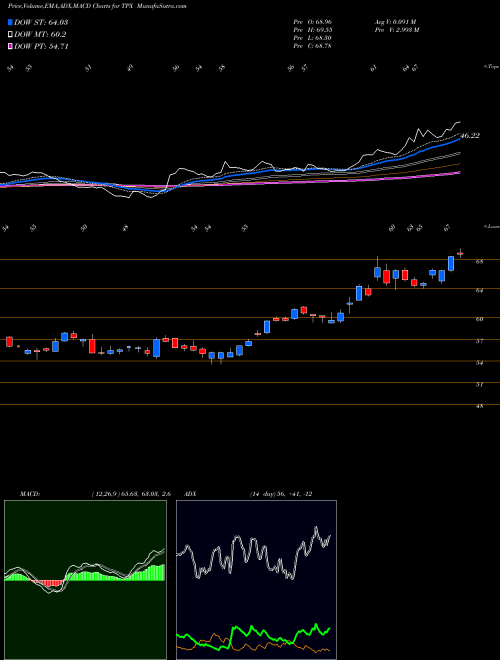This screenshot has width=500, height=660.
Task: Click the 'Avg V: 0.991 M' volume text
Action: tap(396, 22)
